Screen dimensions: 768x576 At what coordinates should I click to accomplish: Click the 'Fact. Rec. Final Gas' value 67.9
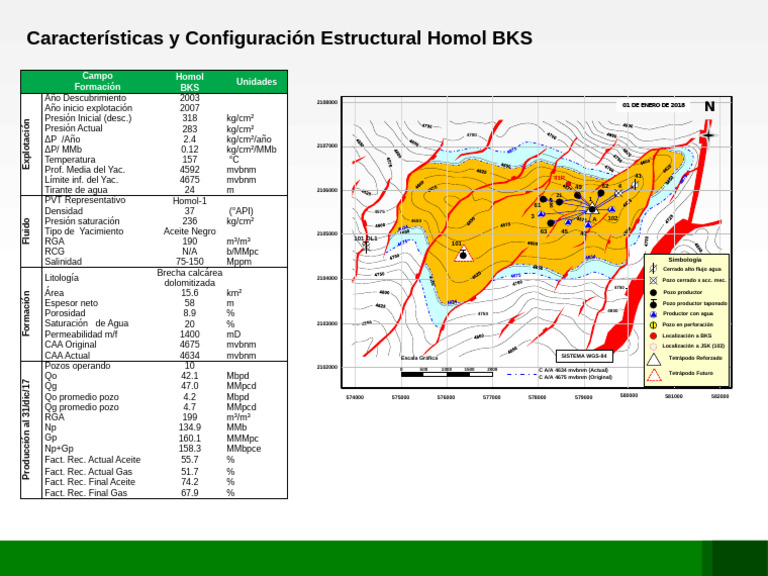[x=190, y=493]
